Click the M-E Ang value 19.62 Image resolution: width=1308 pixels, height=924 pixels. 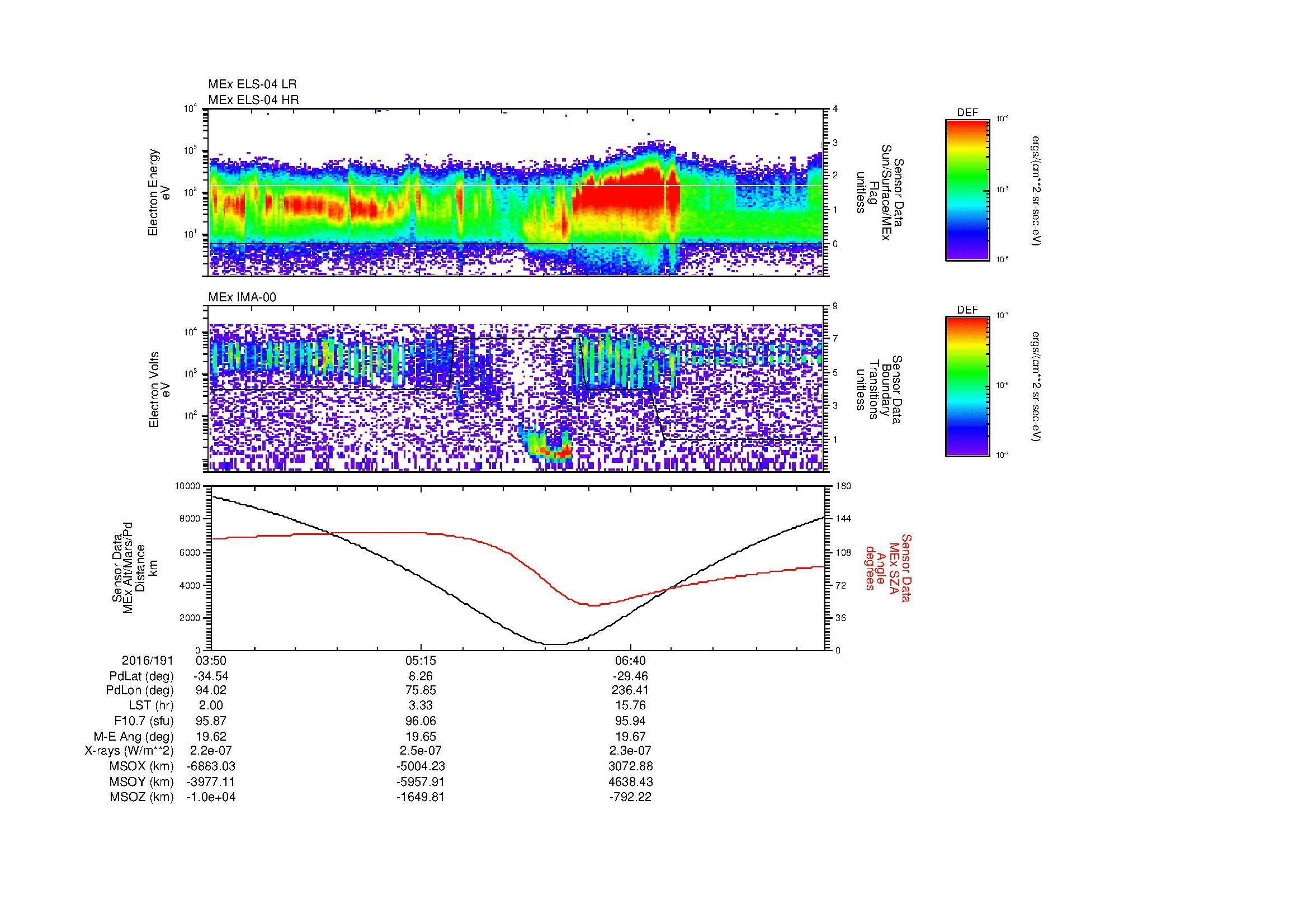click(x=211, y=737)
